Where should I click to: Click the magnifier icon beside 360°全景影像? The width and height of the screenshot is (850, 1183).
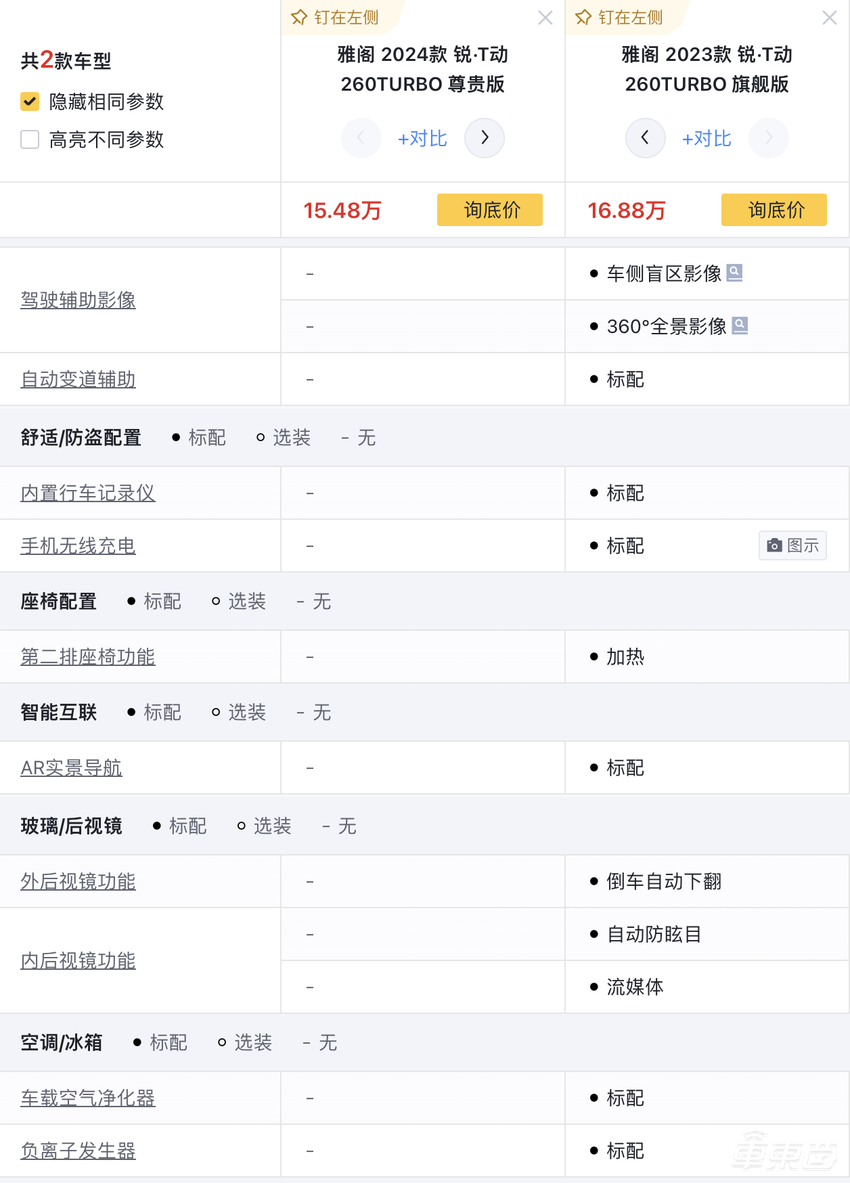(x=739, y=325)
